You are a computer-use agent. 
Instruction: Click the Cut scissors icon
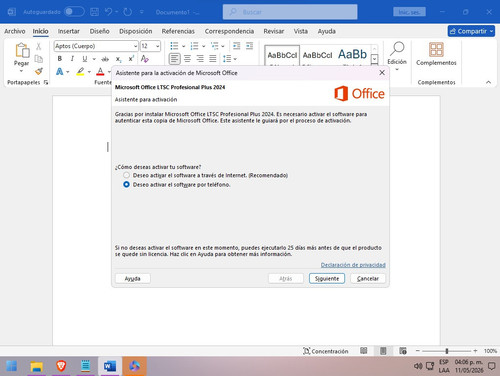point(39,46)
